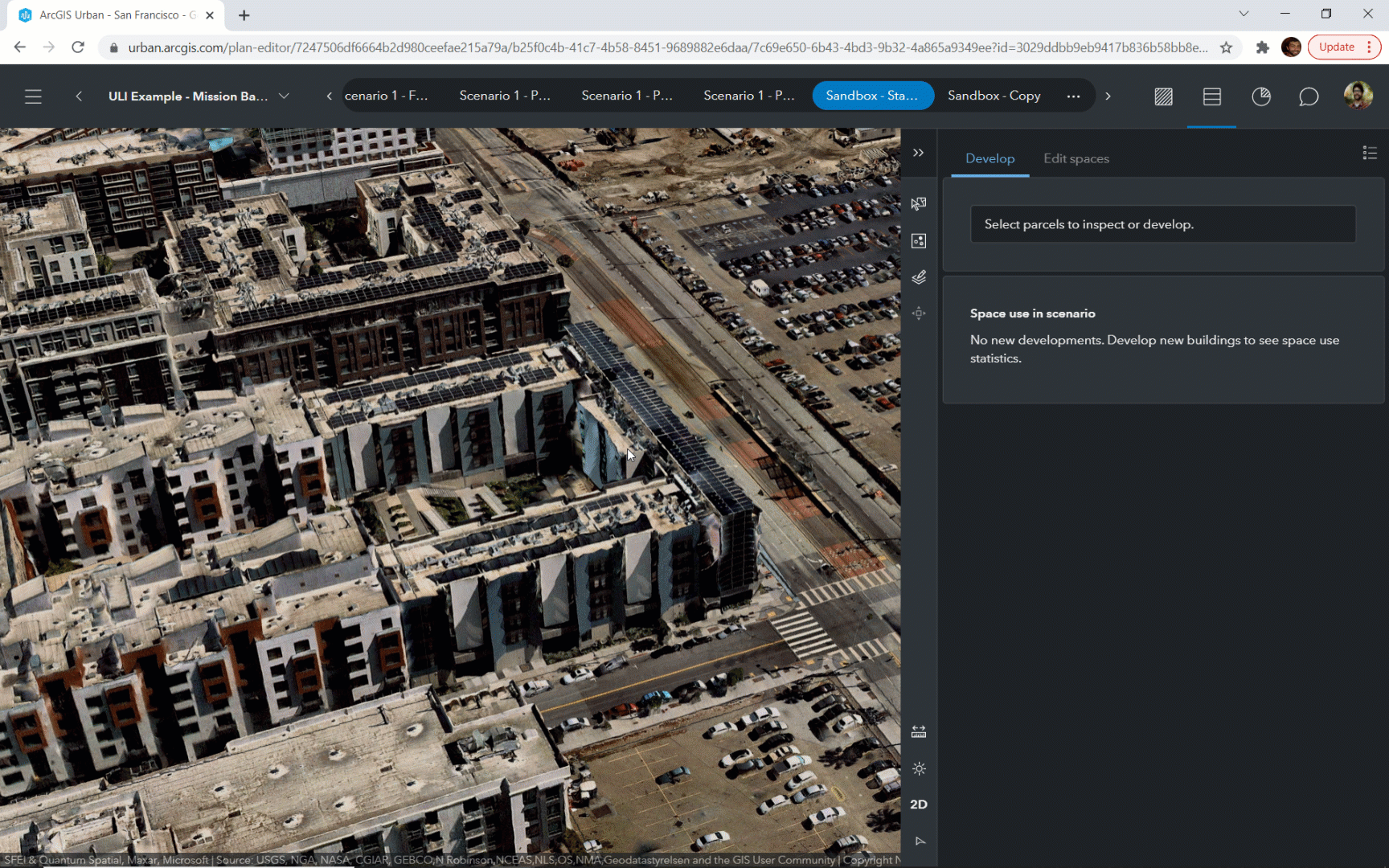Screen dimensions: 1389x868
Task: Open the dashboard pie chart panel
Action: 1260,96
